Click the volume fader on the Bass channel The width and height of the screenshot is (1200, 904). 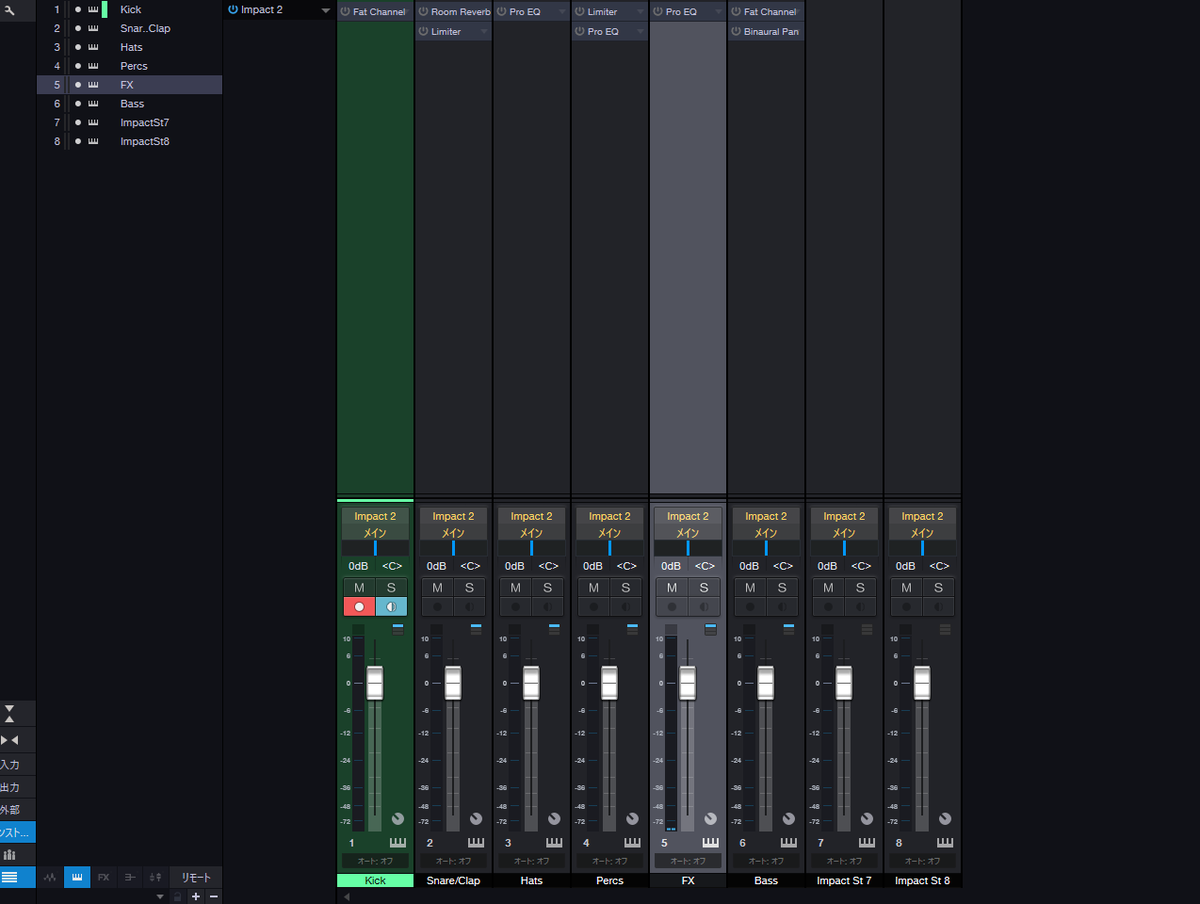(x=765, y=682)
